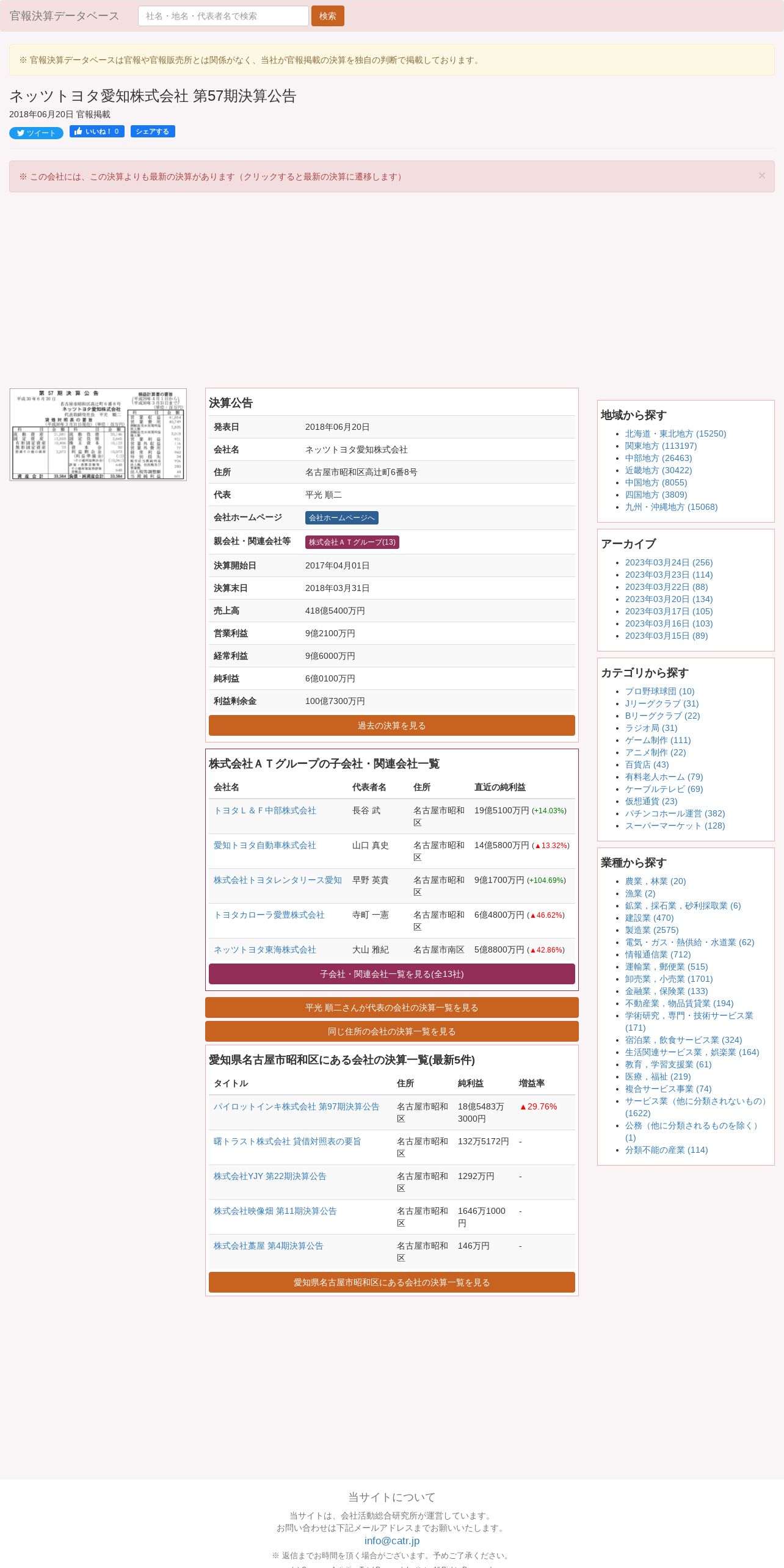Screen dimensions: 784x1568
Task: Browse ラジオ局 (31) category
Action: 651,728
